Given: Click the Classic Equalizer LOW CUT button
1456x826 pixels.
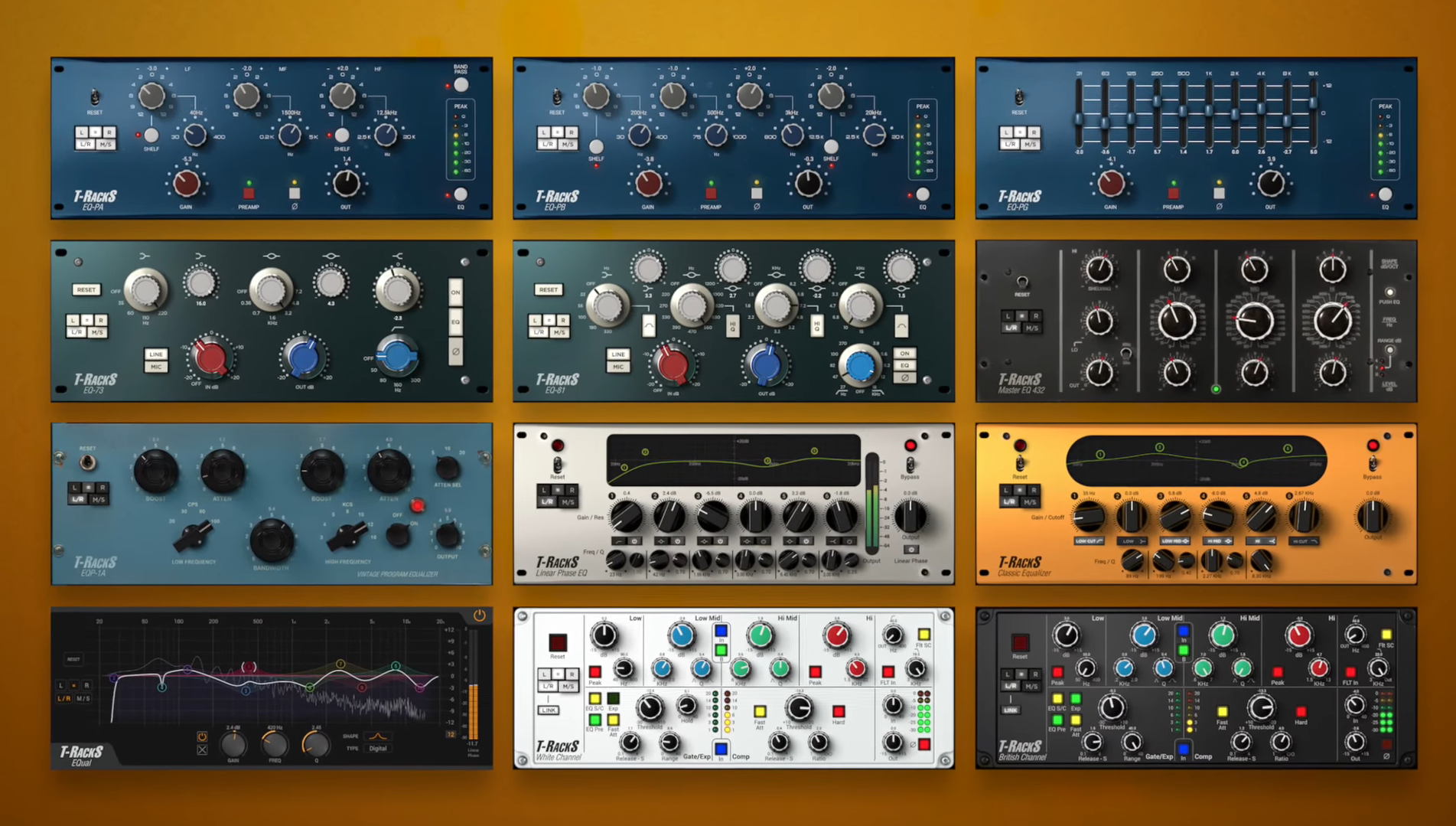Looking at the screenshot, I should click(x=1089, y=540).
